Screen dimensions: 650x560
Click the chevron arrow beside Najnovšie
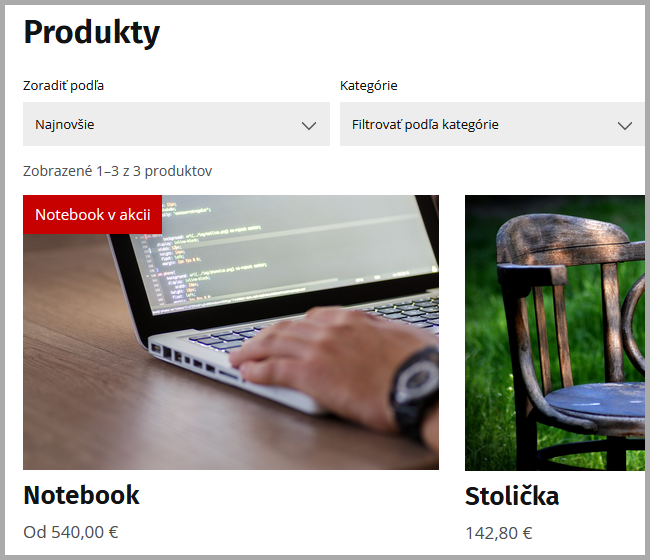click(309, 126)
